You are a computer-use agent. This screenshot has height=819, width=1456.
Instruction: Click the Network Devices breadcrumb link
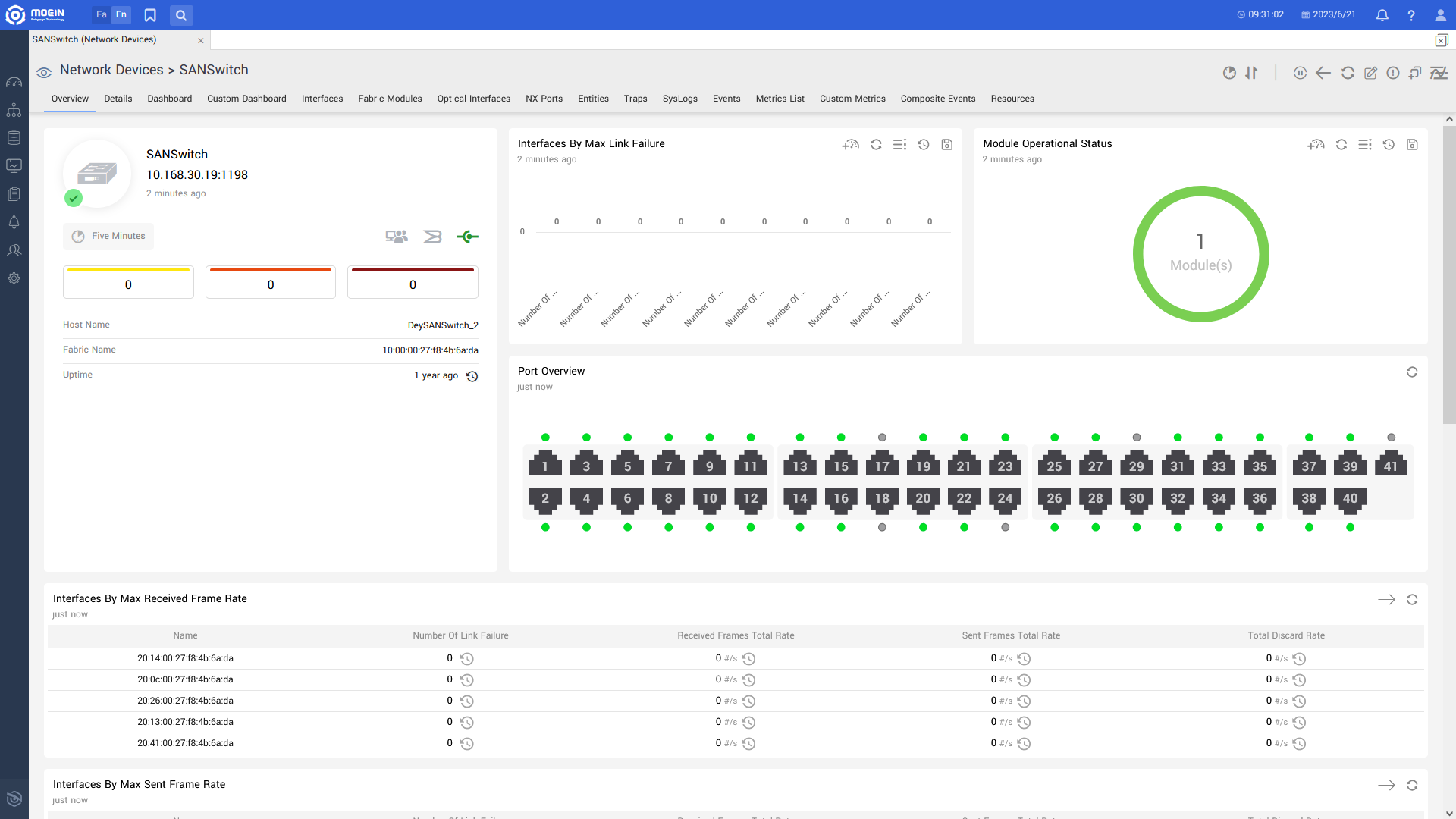point(111,70)
